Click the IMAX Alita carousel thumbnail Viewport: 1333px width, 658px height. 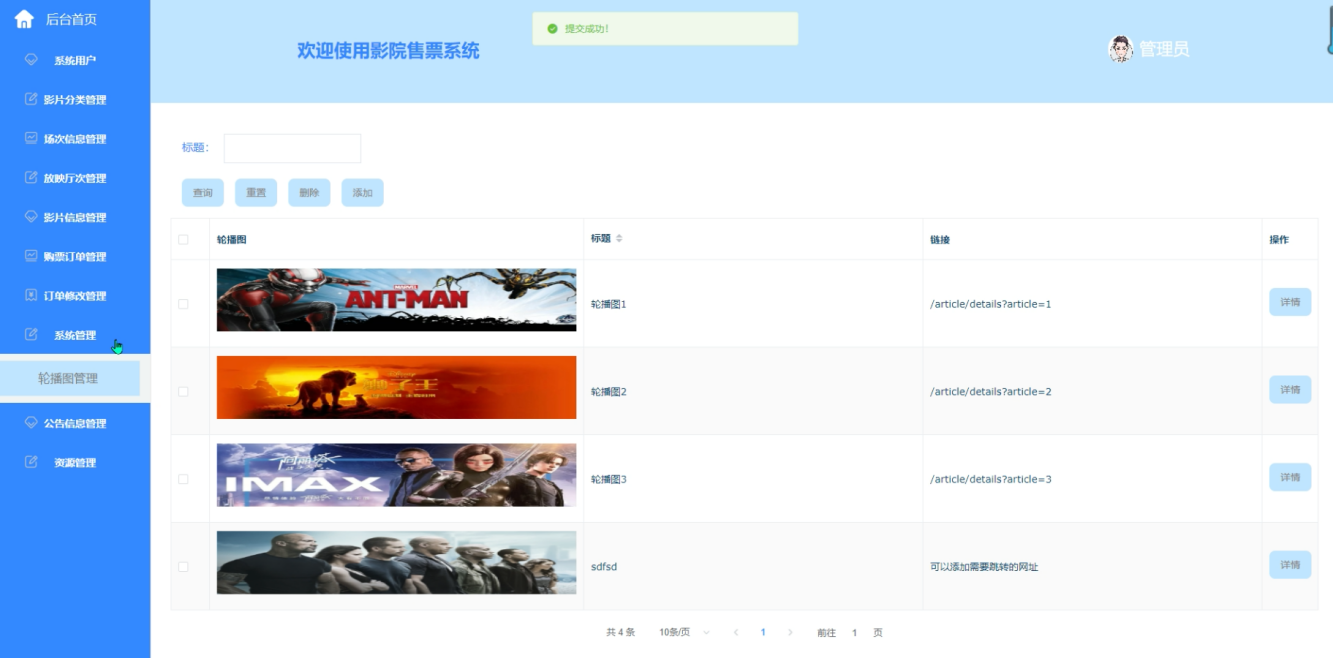396,475
